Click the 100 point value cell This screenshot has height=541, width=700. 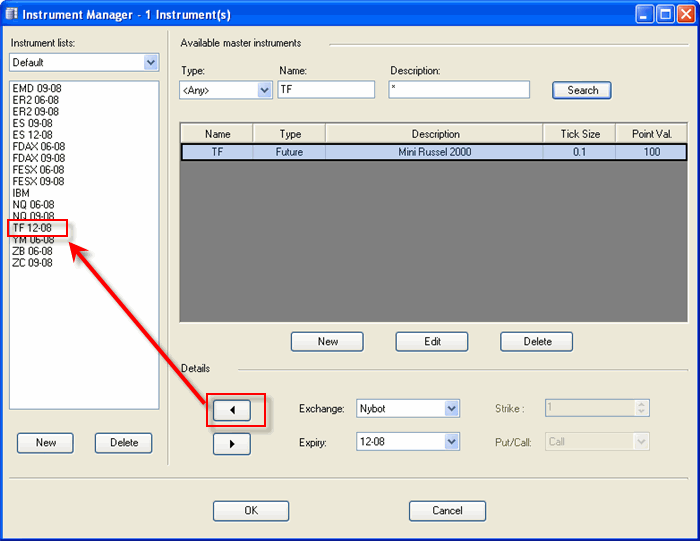point(651,152)
